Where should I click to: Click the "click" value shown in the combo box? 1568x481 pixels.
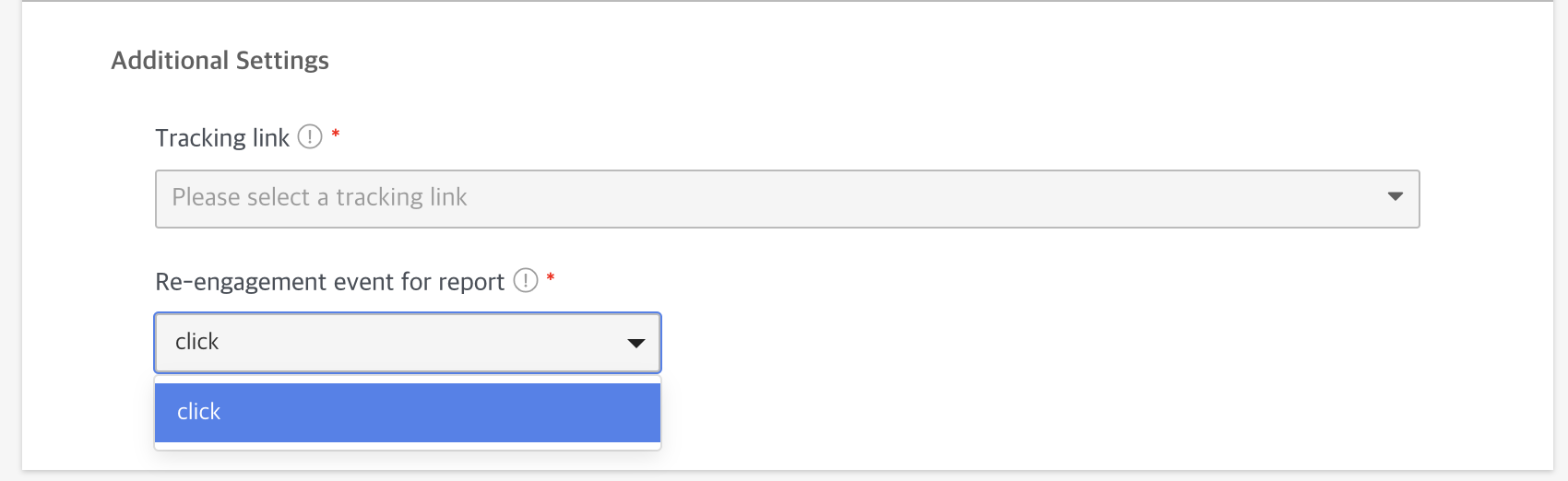[x=197, y=342]
